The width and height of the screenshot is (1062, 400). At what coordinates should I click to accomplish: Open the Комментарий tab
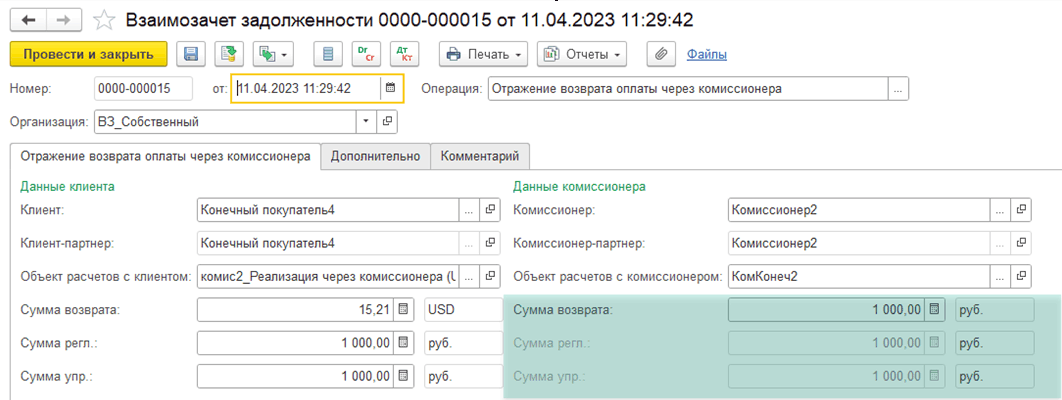[x=480, y=157]
